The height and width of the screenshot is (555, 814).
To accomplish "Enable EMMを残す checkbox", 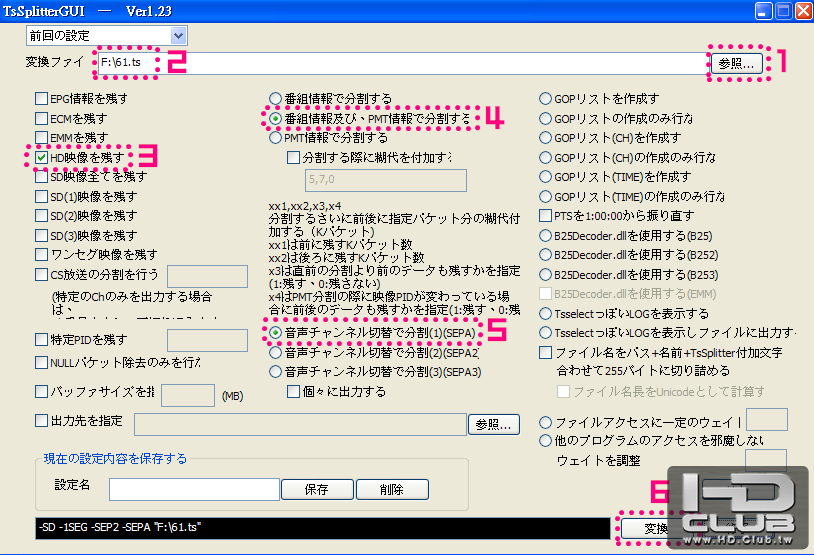I will pyautogui.click(x=42, y=138).
